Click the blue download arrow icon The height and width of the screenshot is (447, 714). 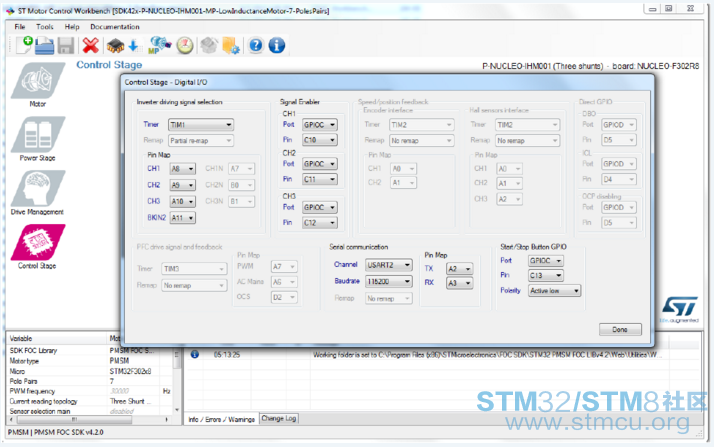[133, 46]
